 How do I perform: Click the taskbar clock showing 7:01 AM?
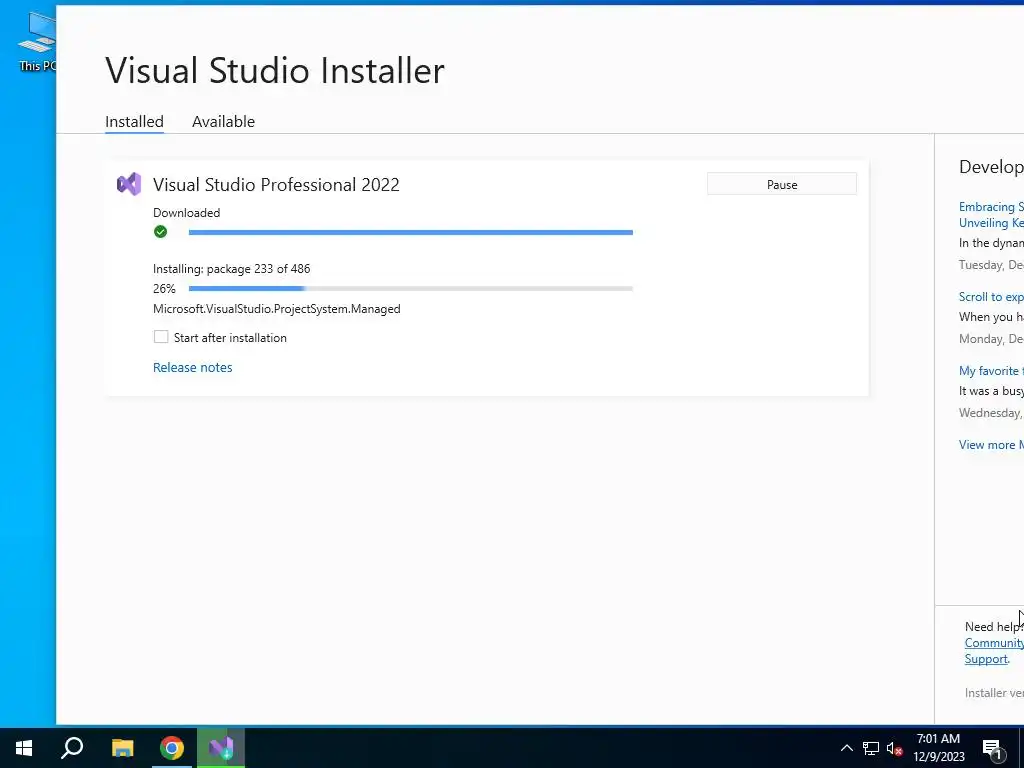pos(938,748)
